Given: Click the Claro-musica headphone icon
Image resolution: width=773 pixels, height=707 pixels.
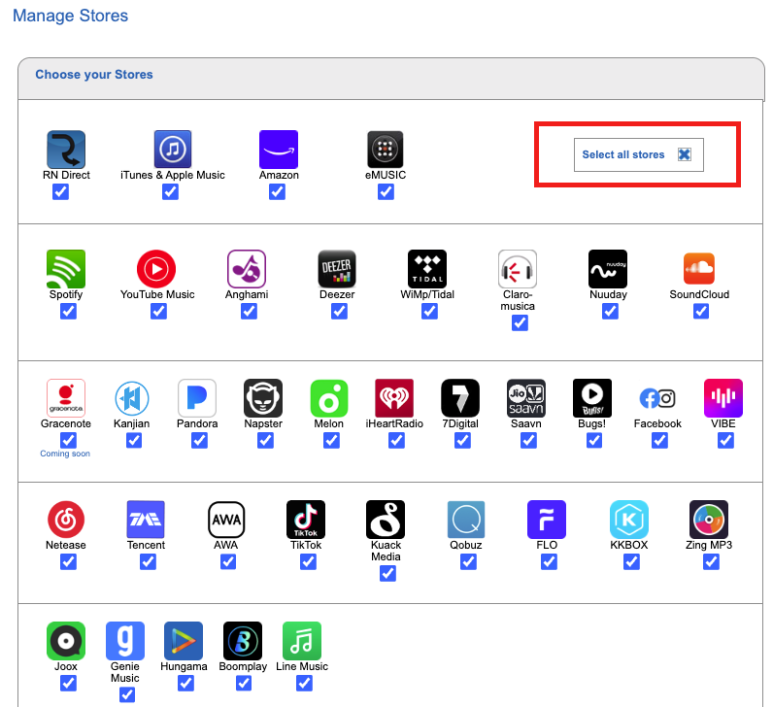Looking at the screenshot, I should pos(518,269).
